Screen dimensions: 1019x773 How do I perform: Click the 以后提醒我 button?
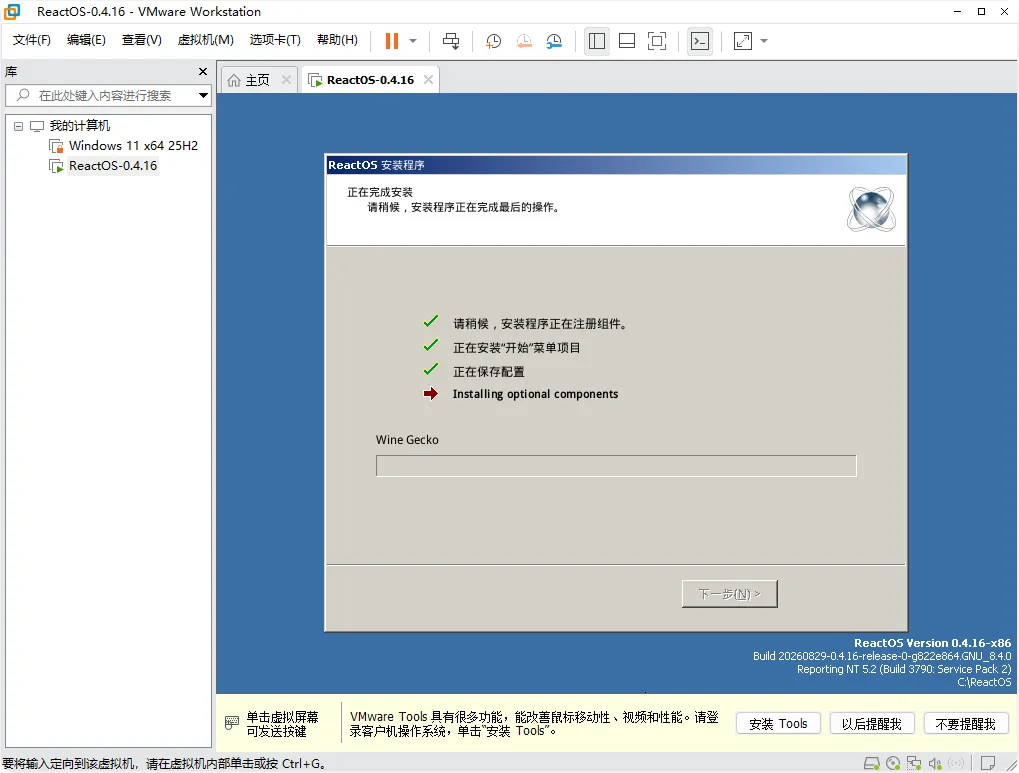(x=871, y=724)
